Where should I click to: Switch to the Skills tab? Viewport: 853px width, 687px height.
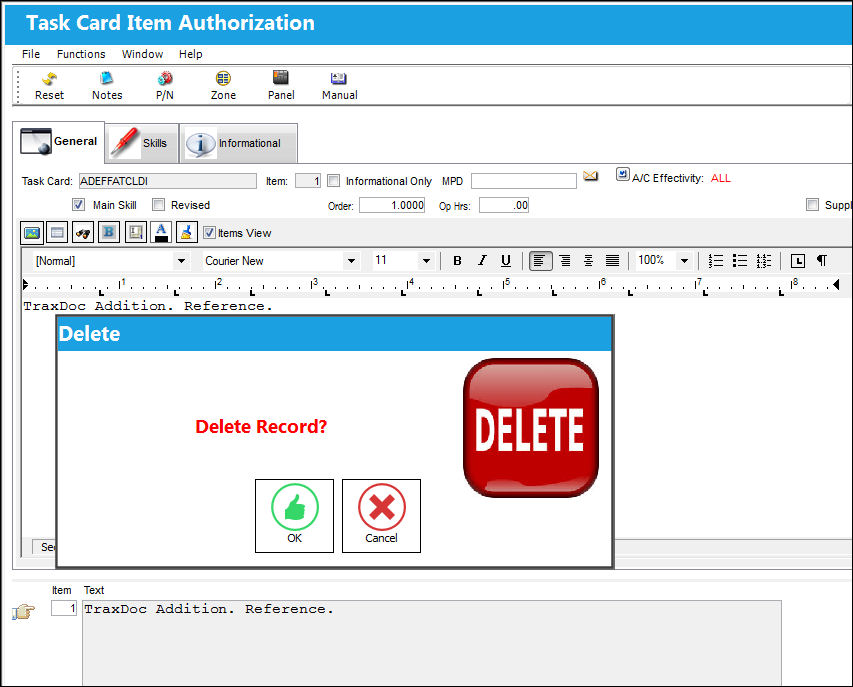coord(141,143)
